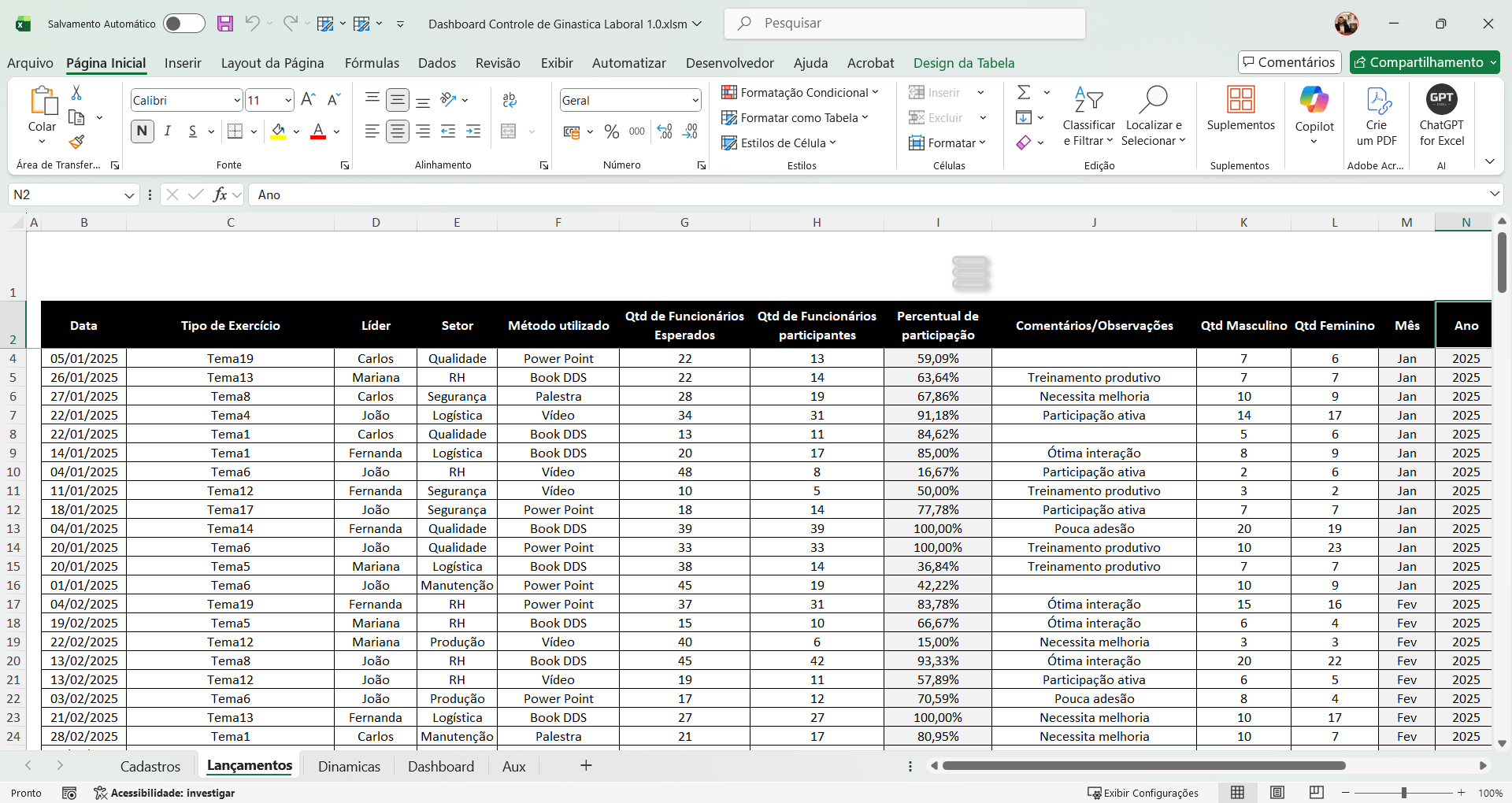Launch ChatGPT for Excel add-in
This screenshot has width=1512, height=803.
pyautogui.click(x=1441, y=117)
